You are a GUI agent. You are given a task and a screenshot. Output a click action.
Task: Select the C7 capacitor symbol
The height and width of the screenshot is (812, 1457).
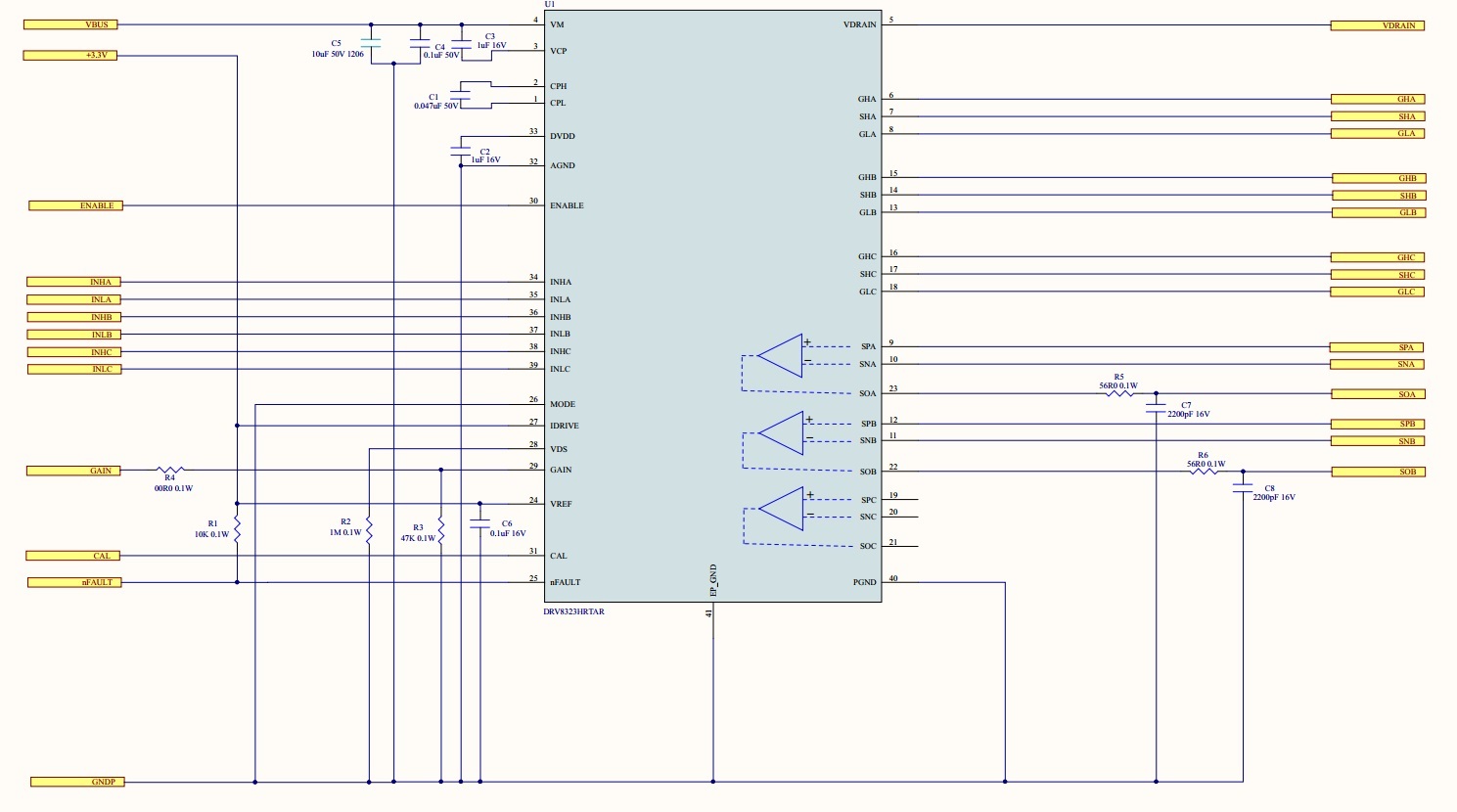[x=1156, y=408]
